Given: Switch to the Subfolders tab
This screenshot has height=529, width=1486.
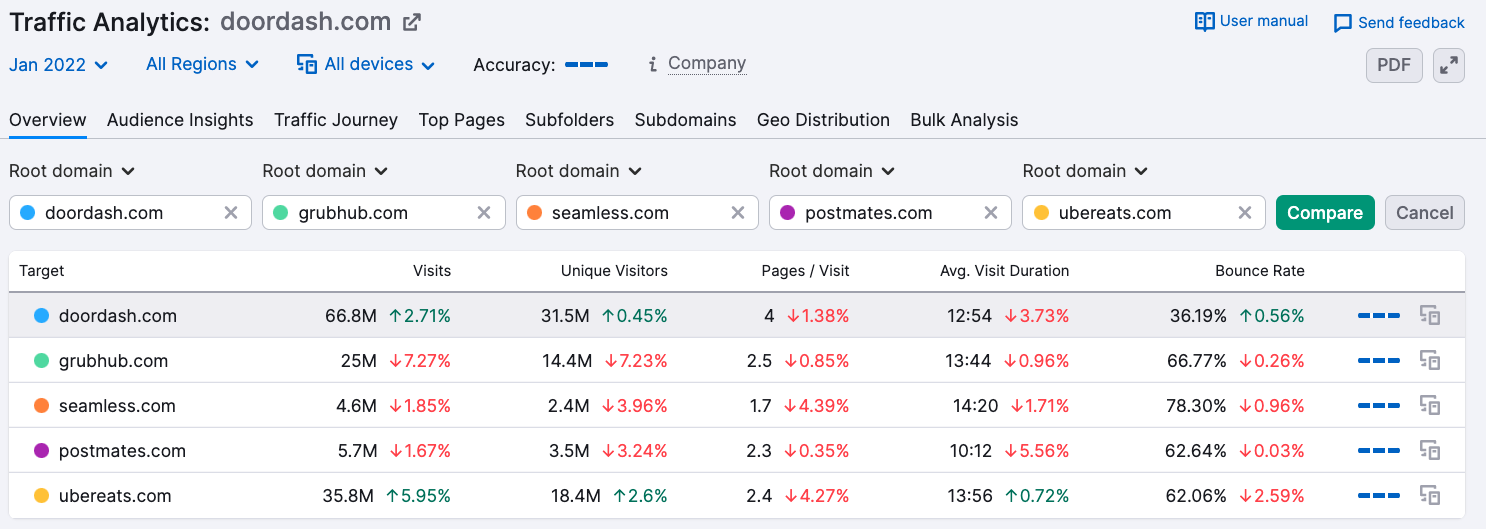Looking at the screenshot, I should pos(570,120).
